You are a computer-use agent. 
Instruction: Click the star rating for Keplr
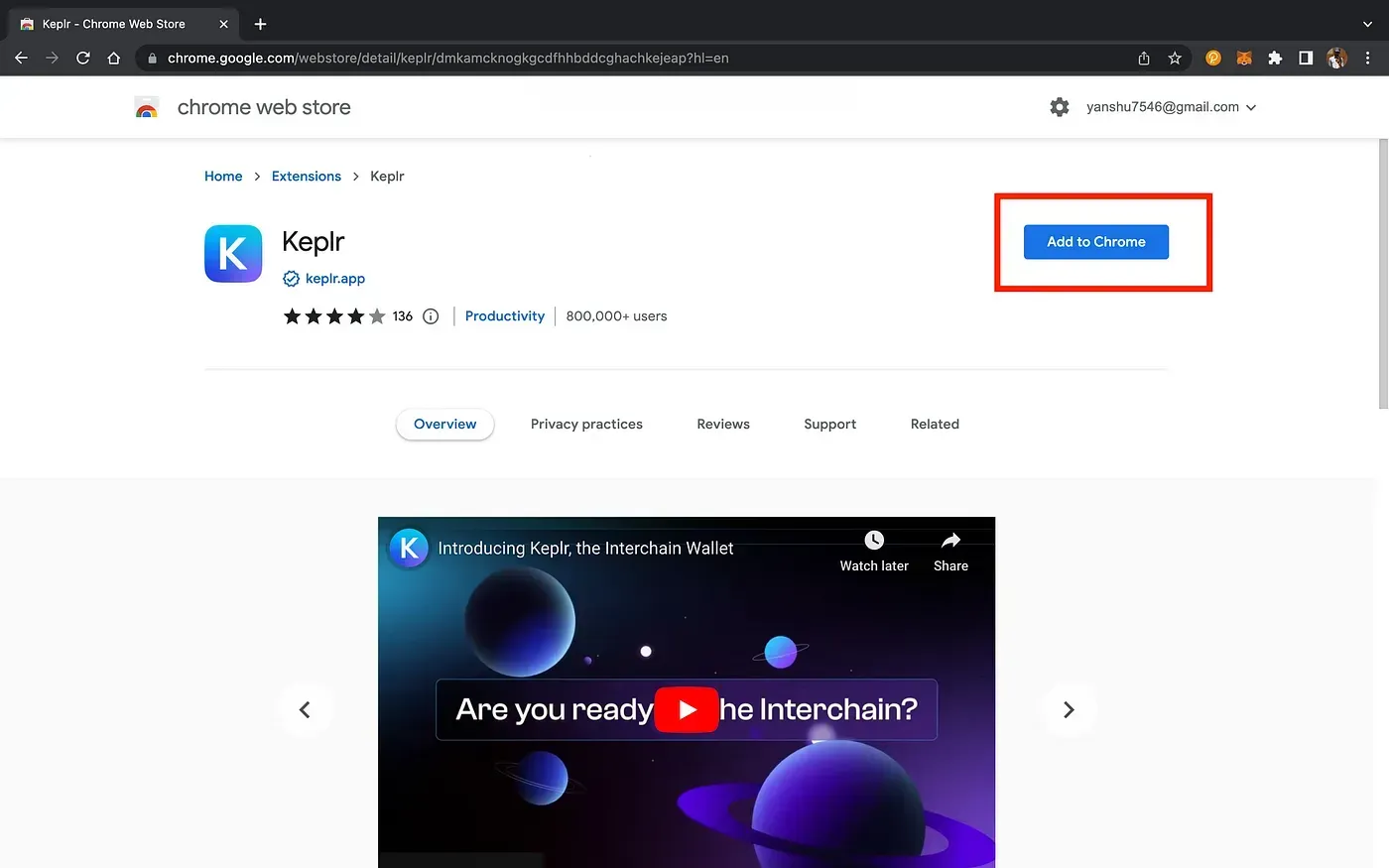tap(334, 316)
